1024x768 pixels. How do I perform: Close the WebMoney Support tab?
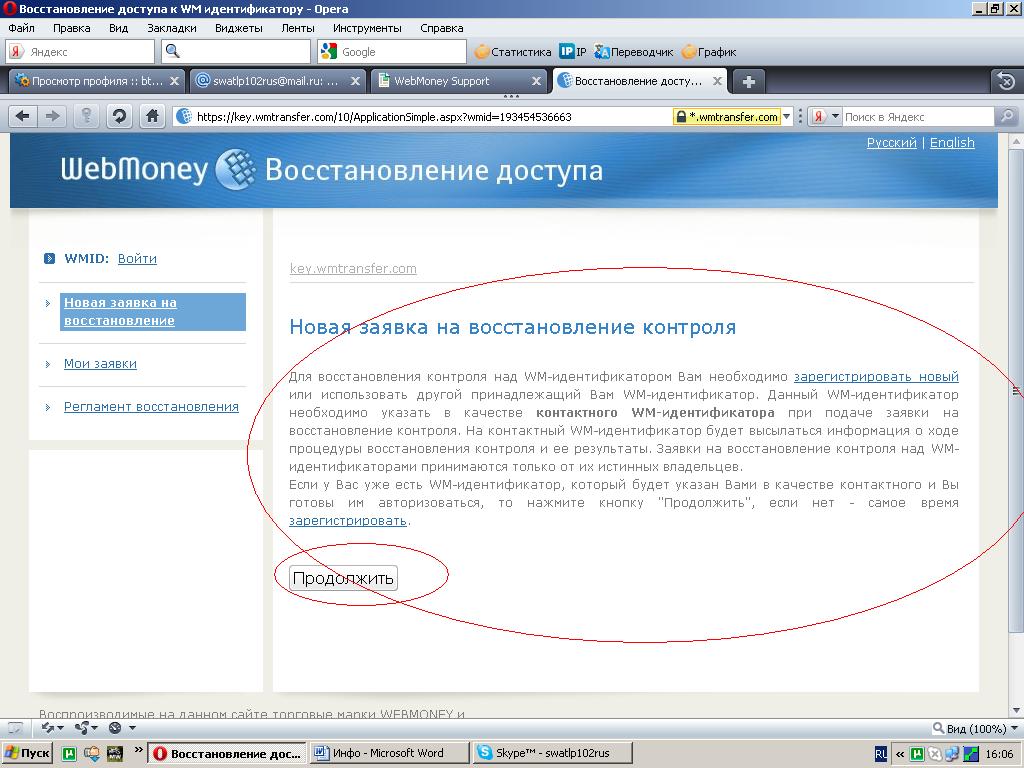(536, 81)
